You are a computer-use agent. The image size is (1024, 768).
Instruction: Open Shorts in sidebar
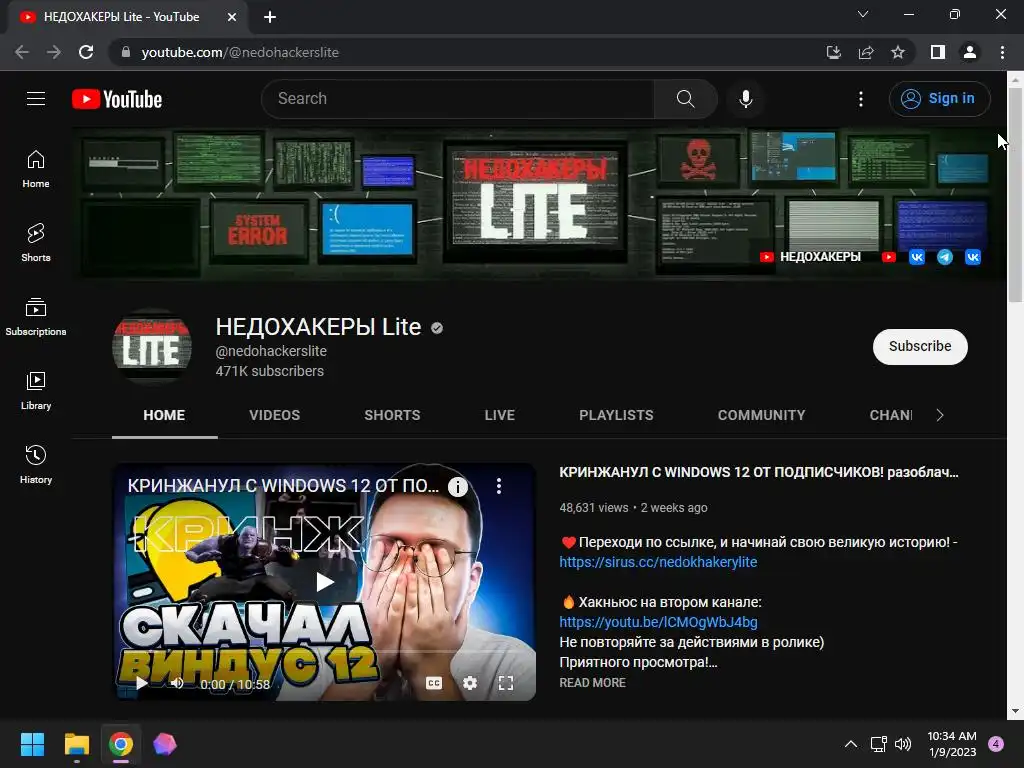(36, 242)
